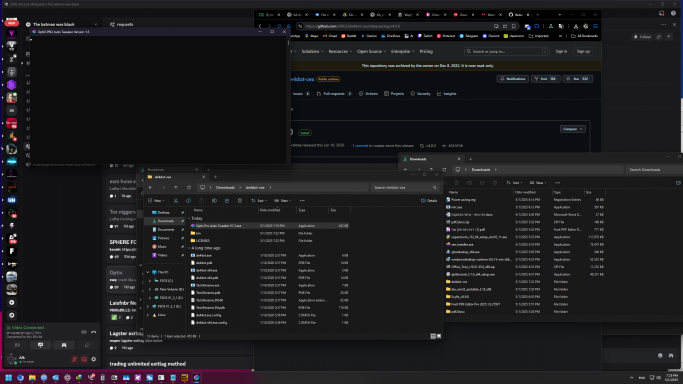The image size is (683, 384).
Task: Add a server in Discord sidebar
Action: pyautogui.click(x=12, y=303)
